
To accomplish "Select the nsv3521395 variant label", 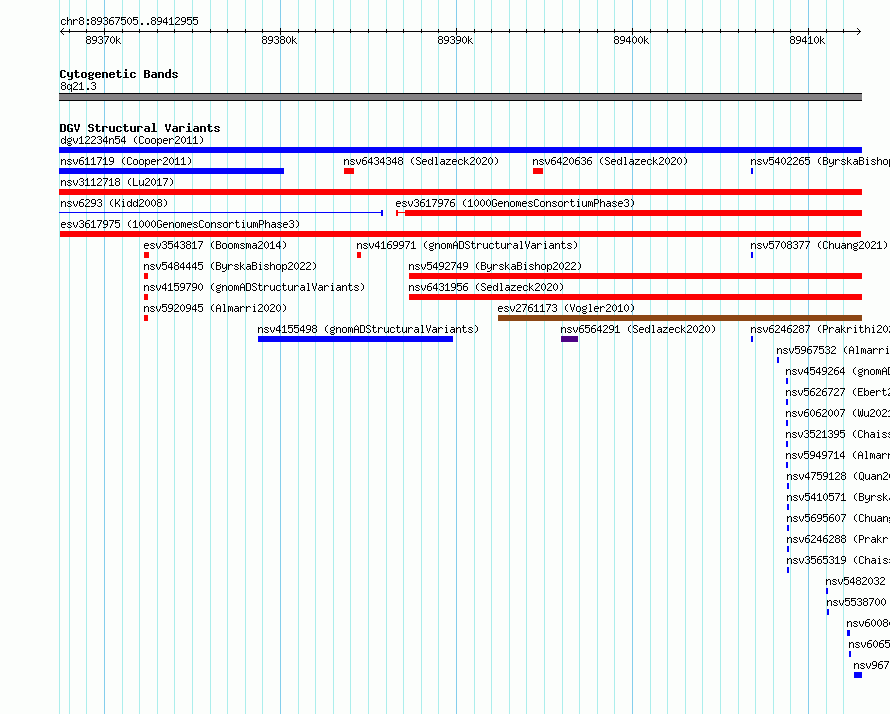I will (x=838, y=434).
